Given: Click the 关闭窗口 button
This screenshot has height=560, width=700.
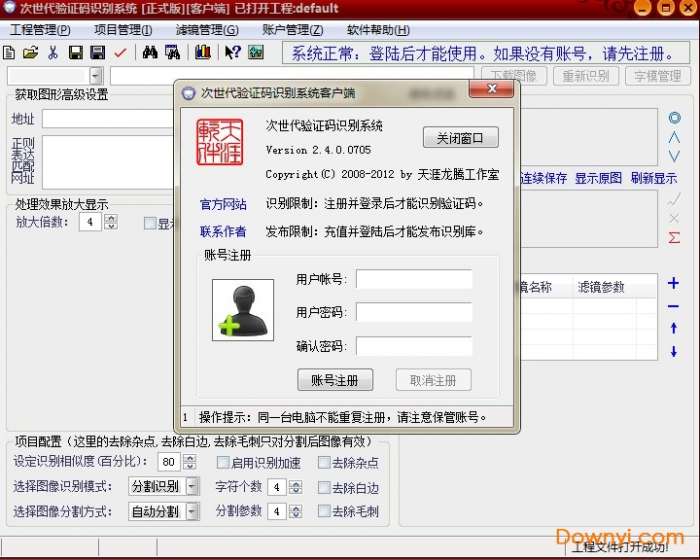Looking at the screenshot, I should click(460, 138).
